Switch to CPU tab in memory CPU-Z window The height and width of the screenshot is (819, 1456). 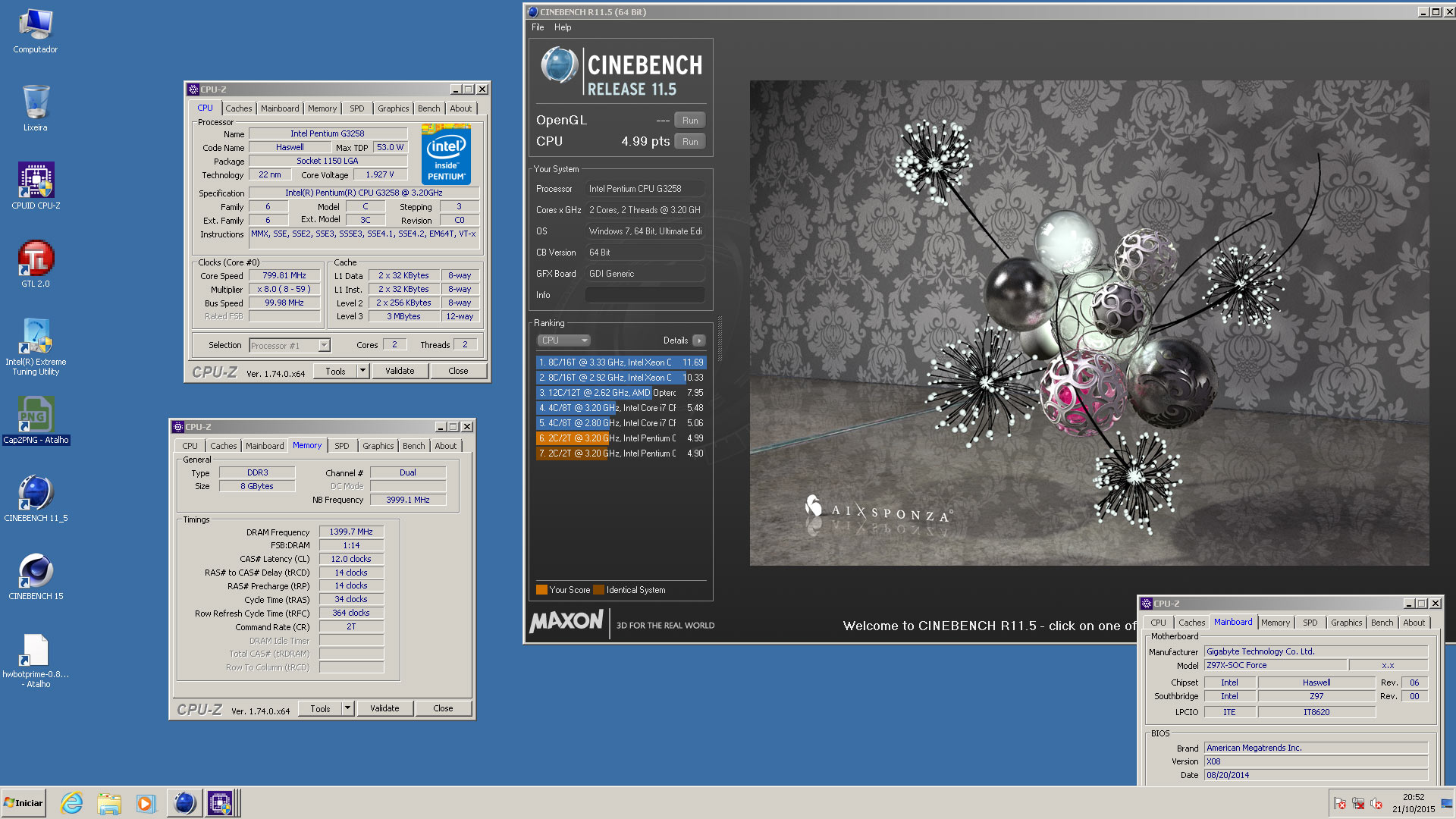coord(190,446)
